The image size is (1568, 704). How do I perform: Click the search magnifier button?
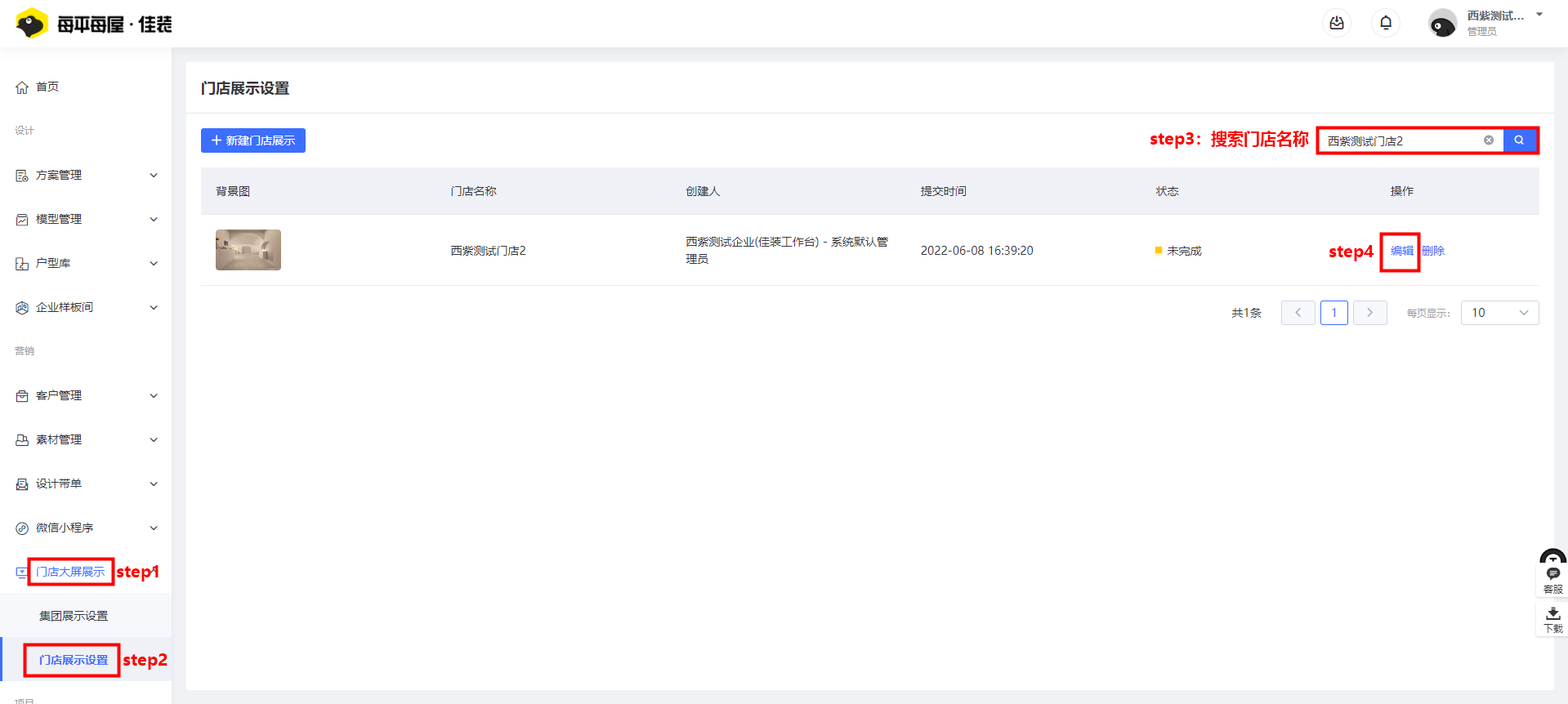pos(1520,140)
